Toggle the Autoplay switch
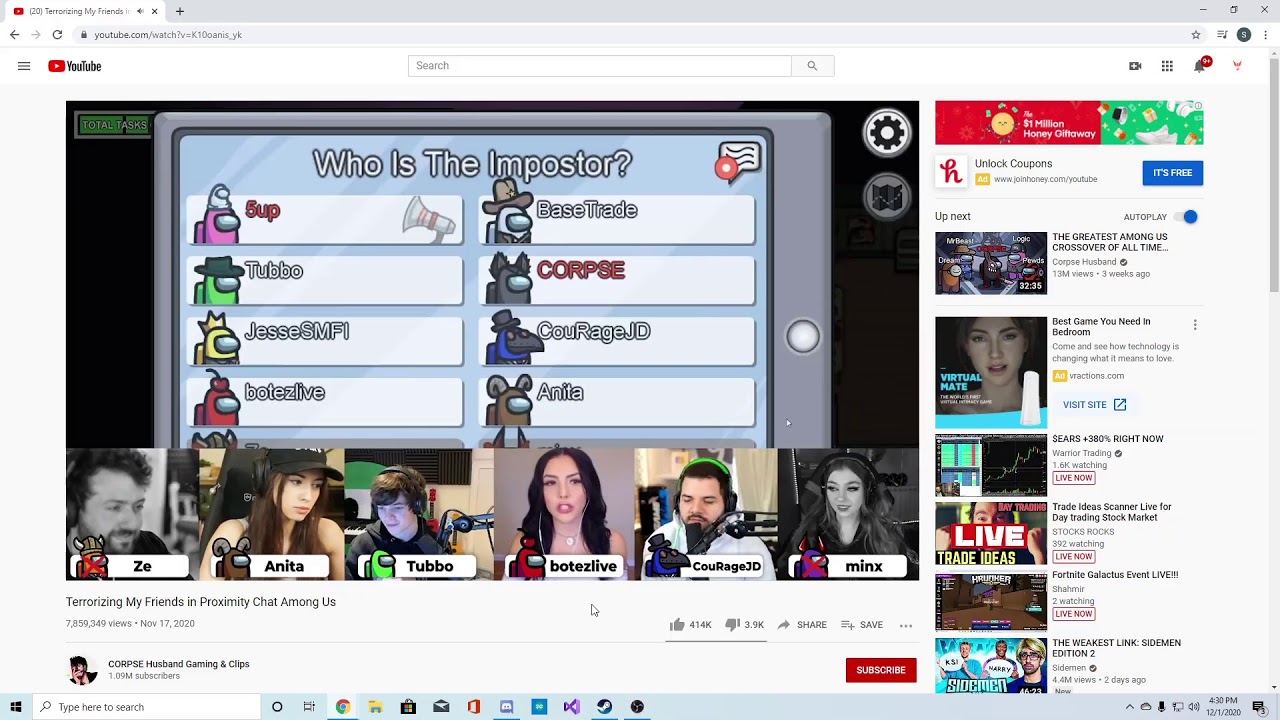 click(x=1187, y=217)
